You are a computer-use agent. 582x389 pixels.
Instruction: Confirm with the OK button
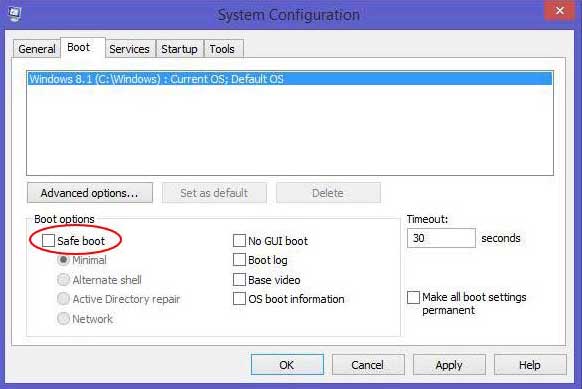click(x=287, y=365)
